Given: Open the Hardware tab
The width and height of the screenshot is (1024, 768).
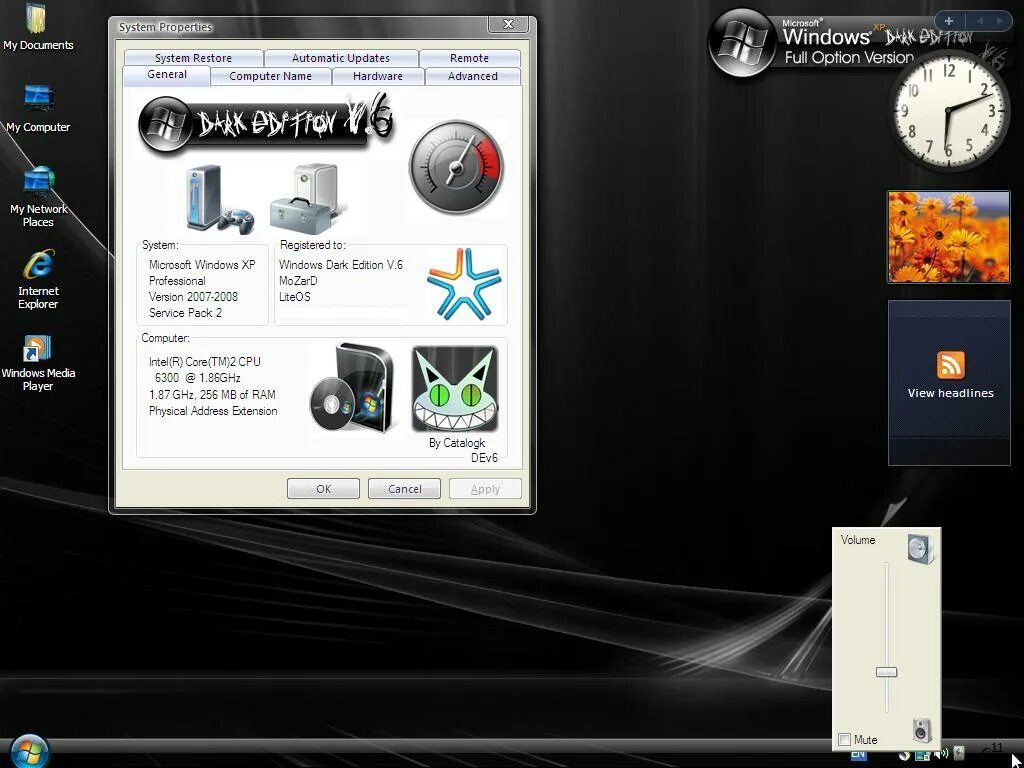Looking at the screenshot, I should point(378,76).
